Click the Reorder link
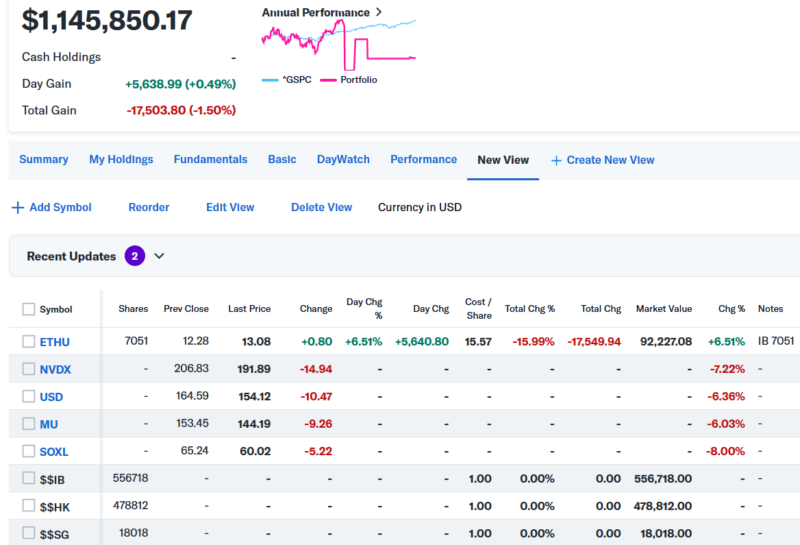Image resolution: width=800 pixels, height=545 pixels. point(148,208)
